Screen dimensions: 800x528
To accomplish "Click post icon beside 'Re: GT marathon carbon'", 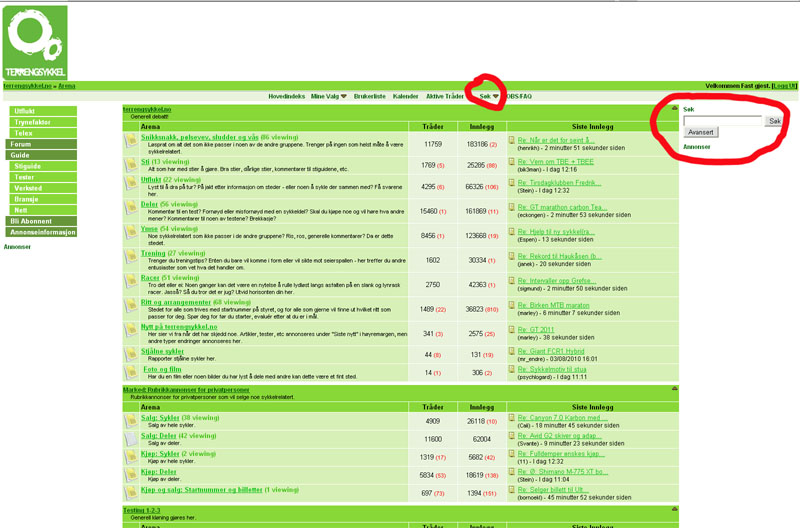I will (x=510, y=208).
